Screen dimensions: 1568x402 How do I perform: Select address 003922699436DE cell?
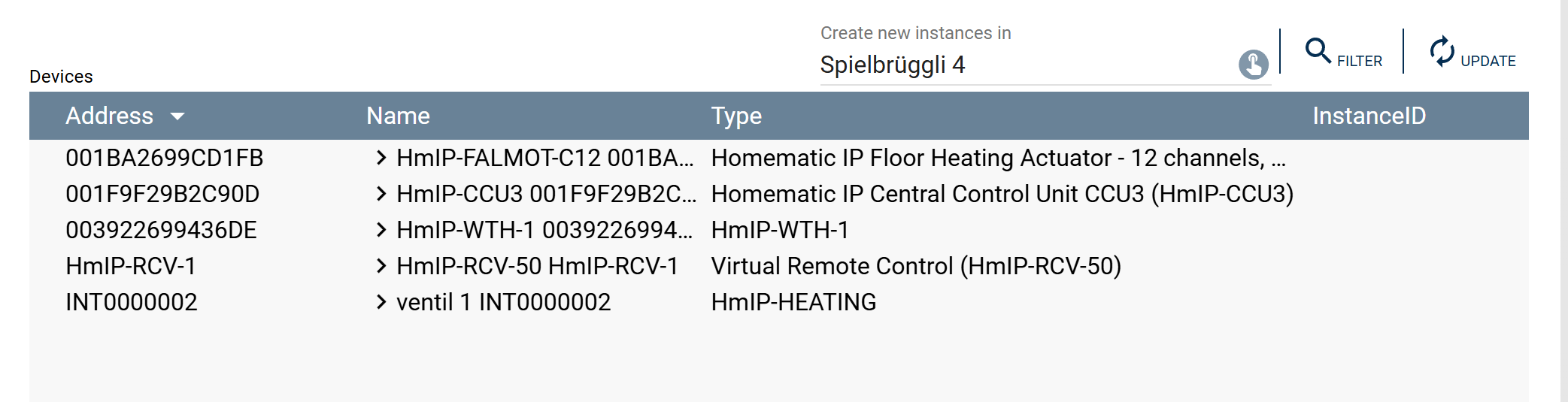(161, 230)
